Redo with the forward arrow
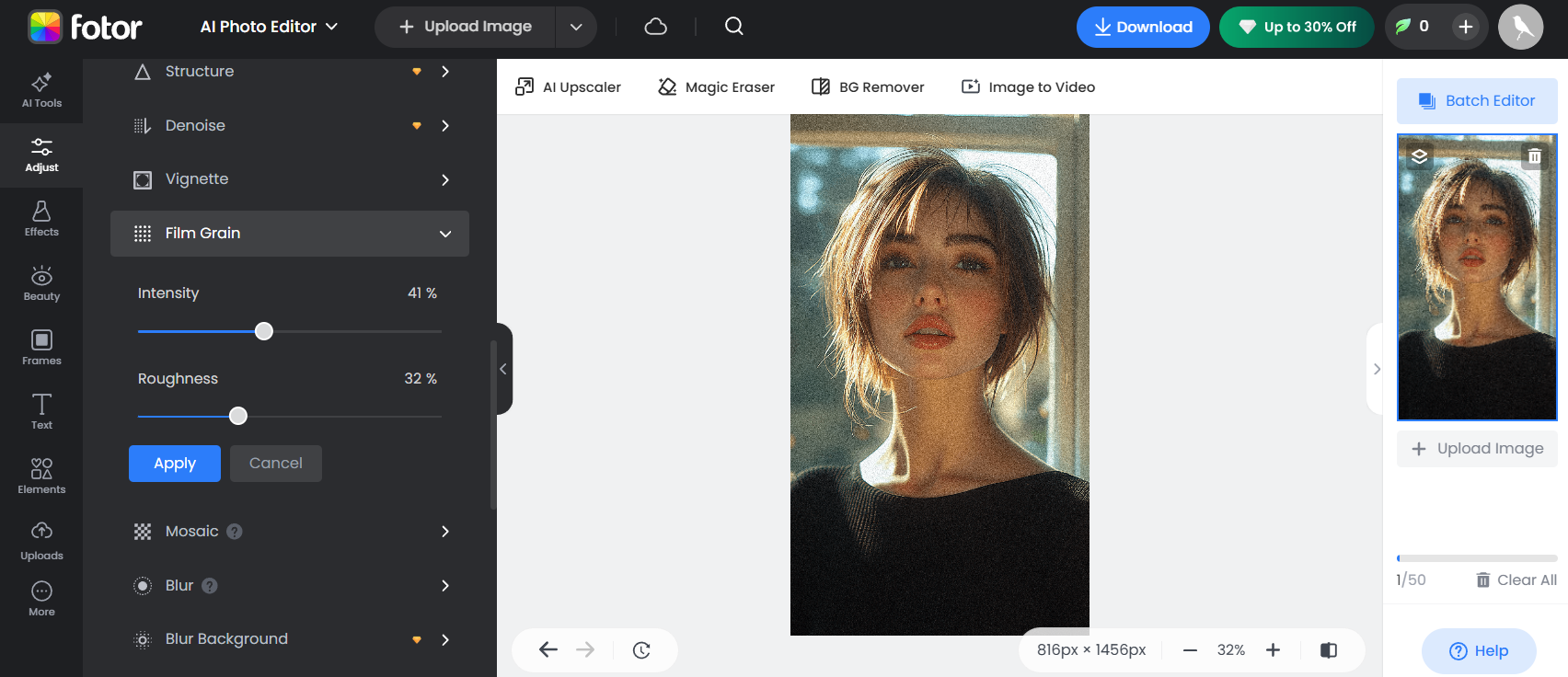This screenshot has height=677, width=1568. [585, 649]
